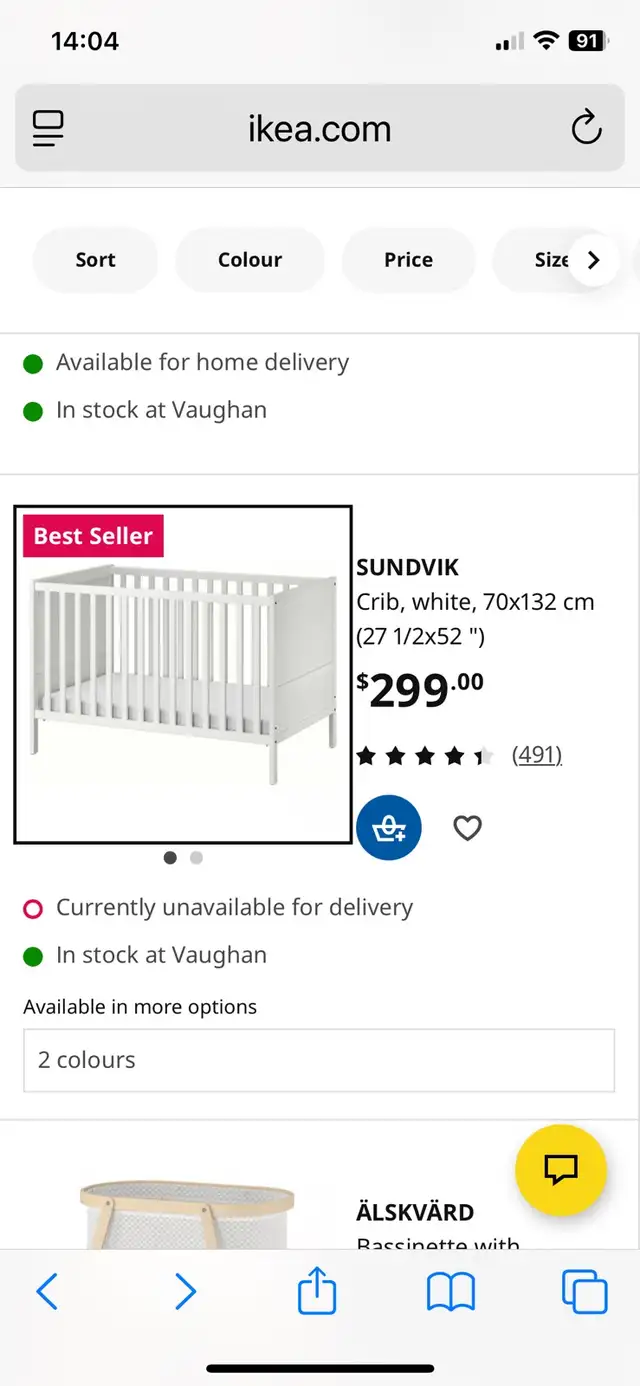Share the page using the share icon
640x1386 pixels.
[x=316, y=1291]
